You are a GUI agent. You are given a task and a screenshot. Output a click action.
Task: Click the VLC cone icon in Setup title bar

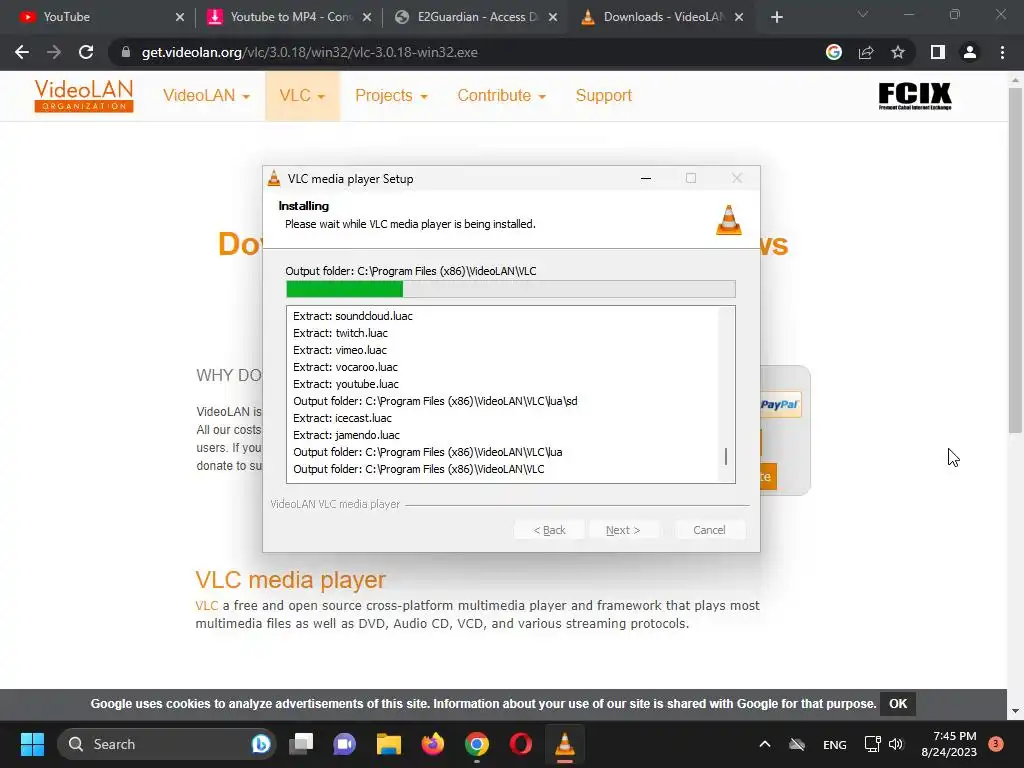[274, 178]
